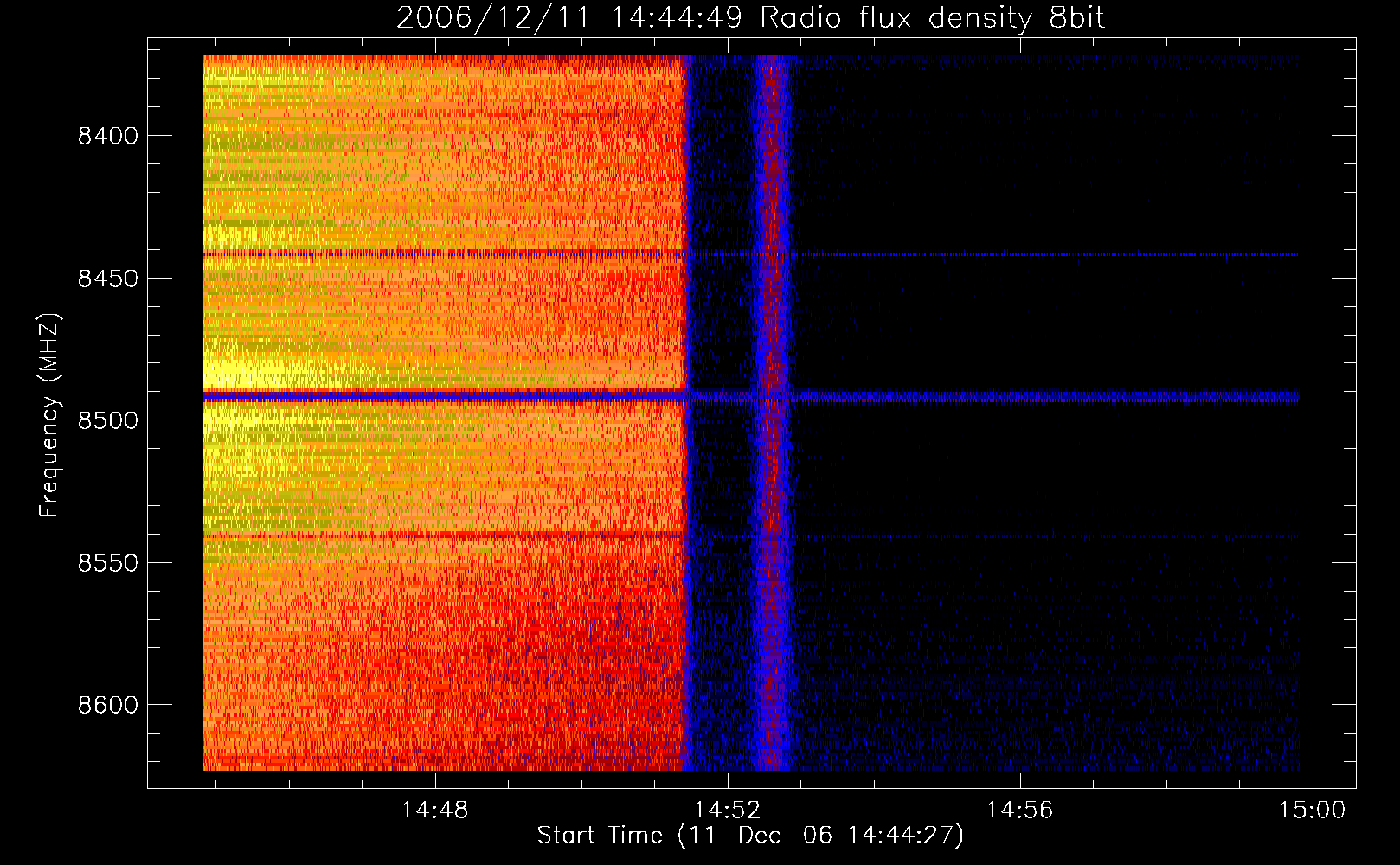This screenshot has width=1400, height=865.
Task: Click the 8400 frequency axis label
Action: pos(108,136)
